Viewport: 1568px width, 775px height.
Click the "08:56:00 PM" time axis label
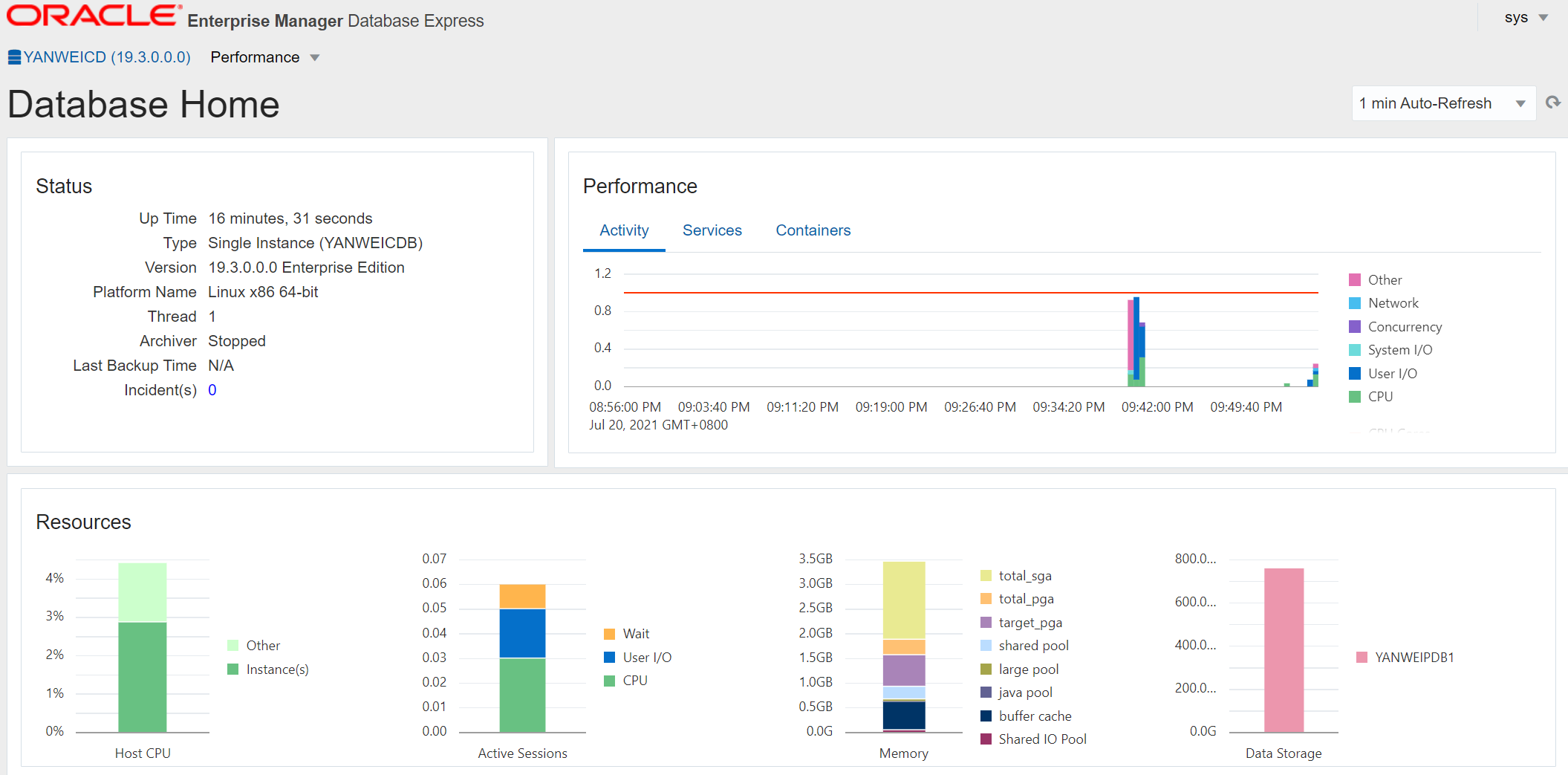[625, 407]
